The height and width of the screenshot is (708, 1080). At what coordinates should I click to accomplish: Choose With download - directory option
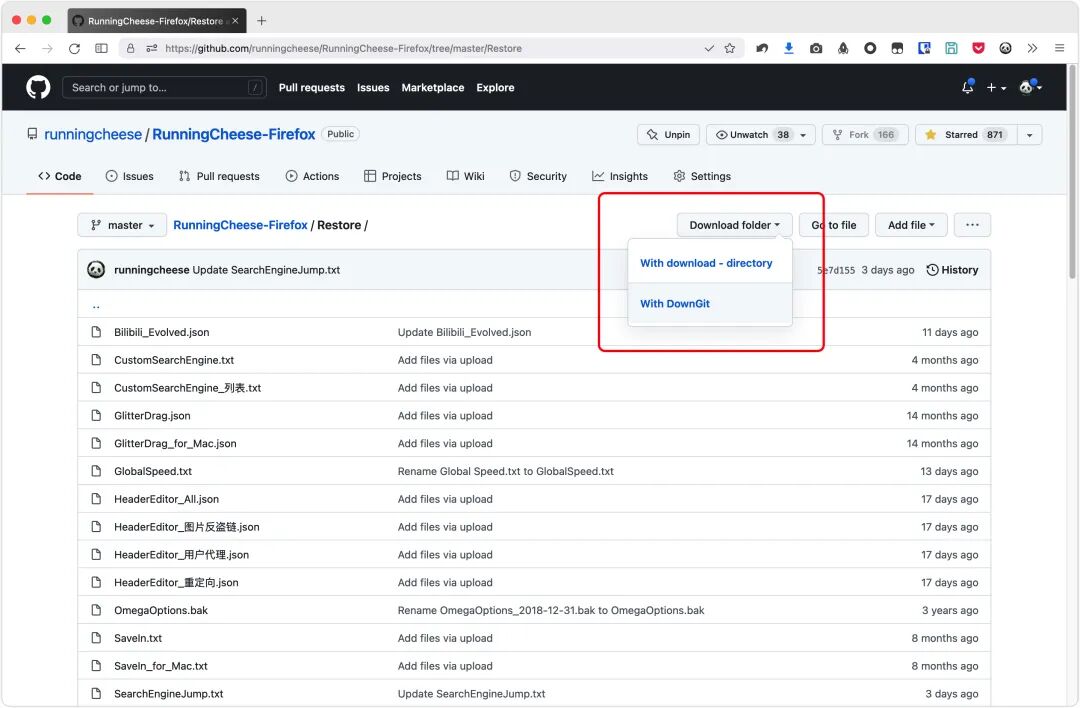[x=706, y=263]
